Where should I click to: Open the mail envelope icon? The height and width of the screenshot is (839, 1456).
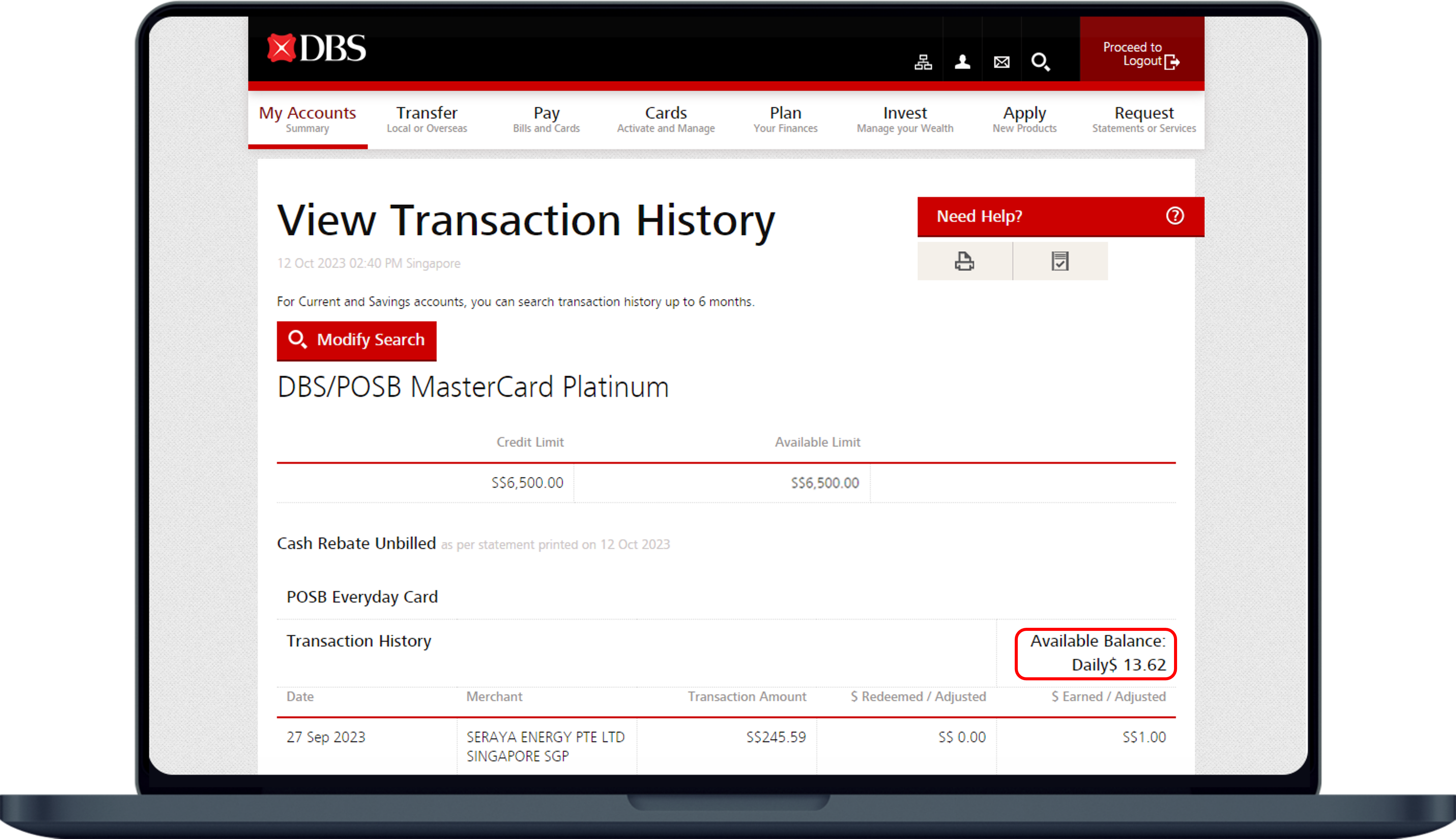coord(1002,62)
